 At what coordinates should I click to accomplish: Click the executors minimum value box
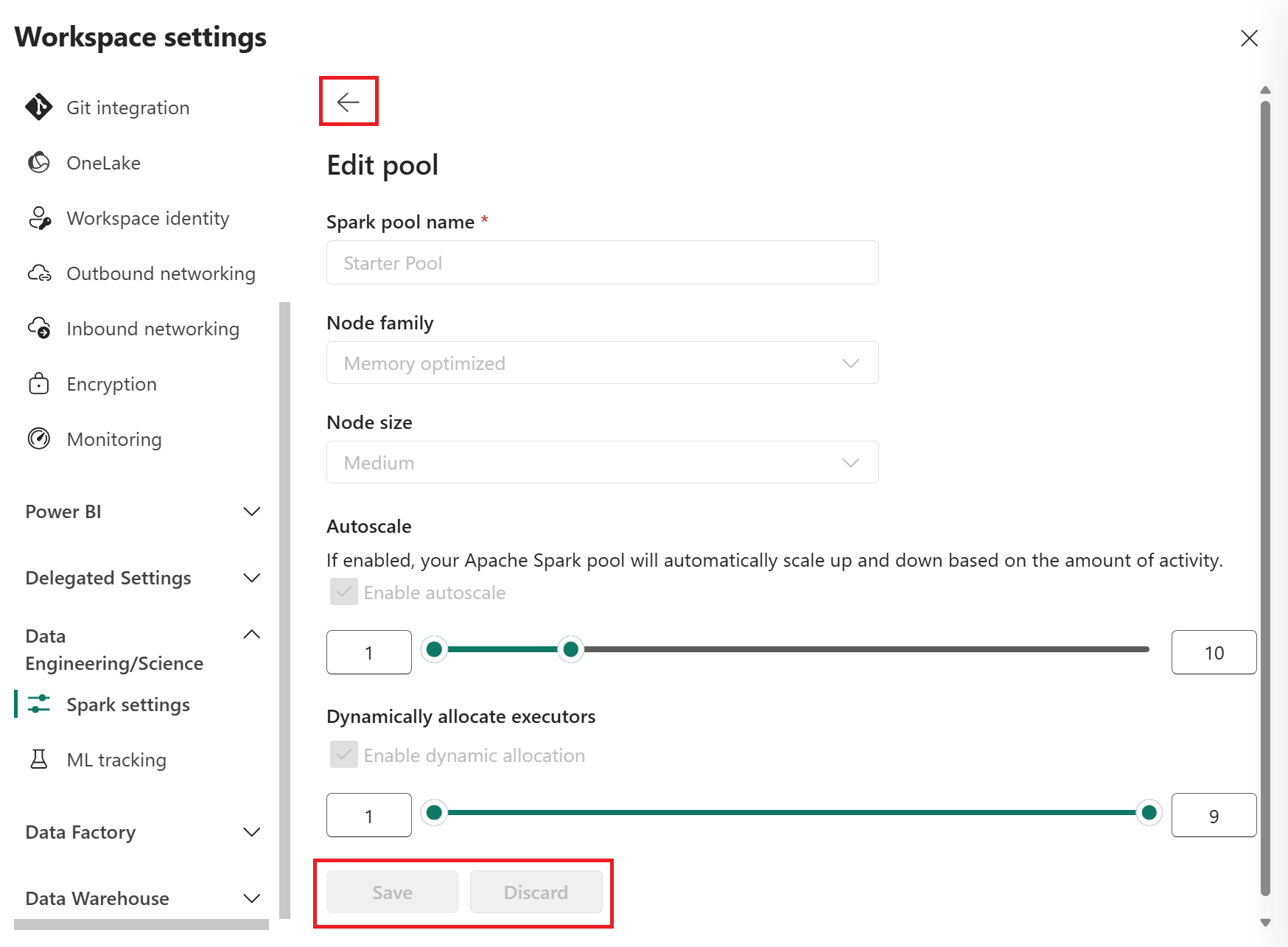[368, 815]
